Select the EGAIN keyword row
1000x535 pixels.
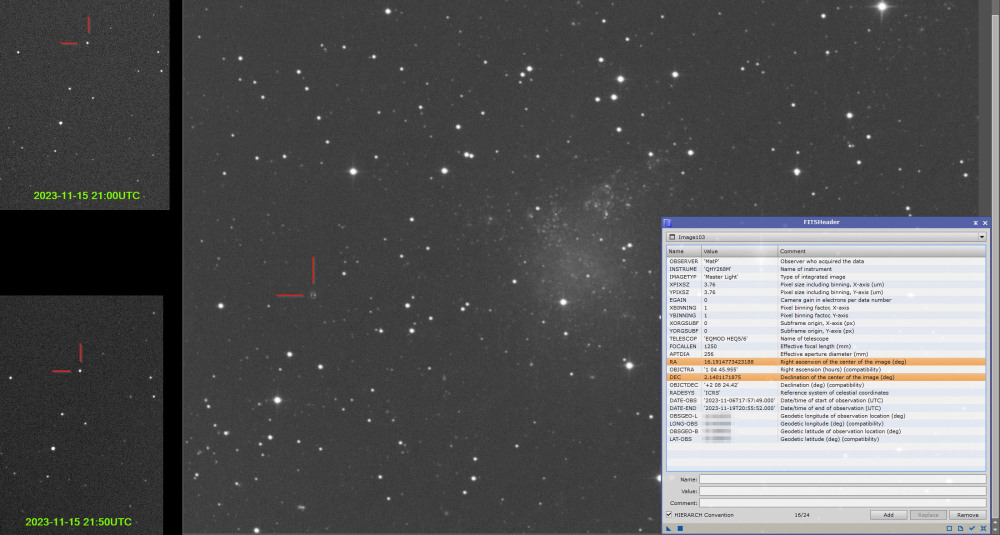point(826,300)
